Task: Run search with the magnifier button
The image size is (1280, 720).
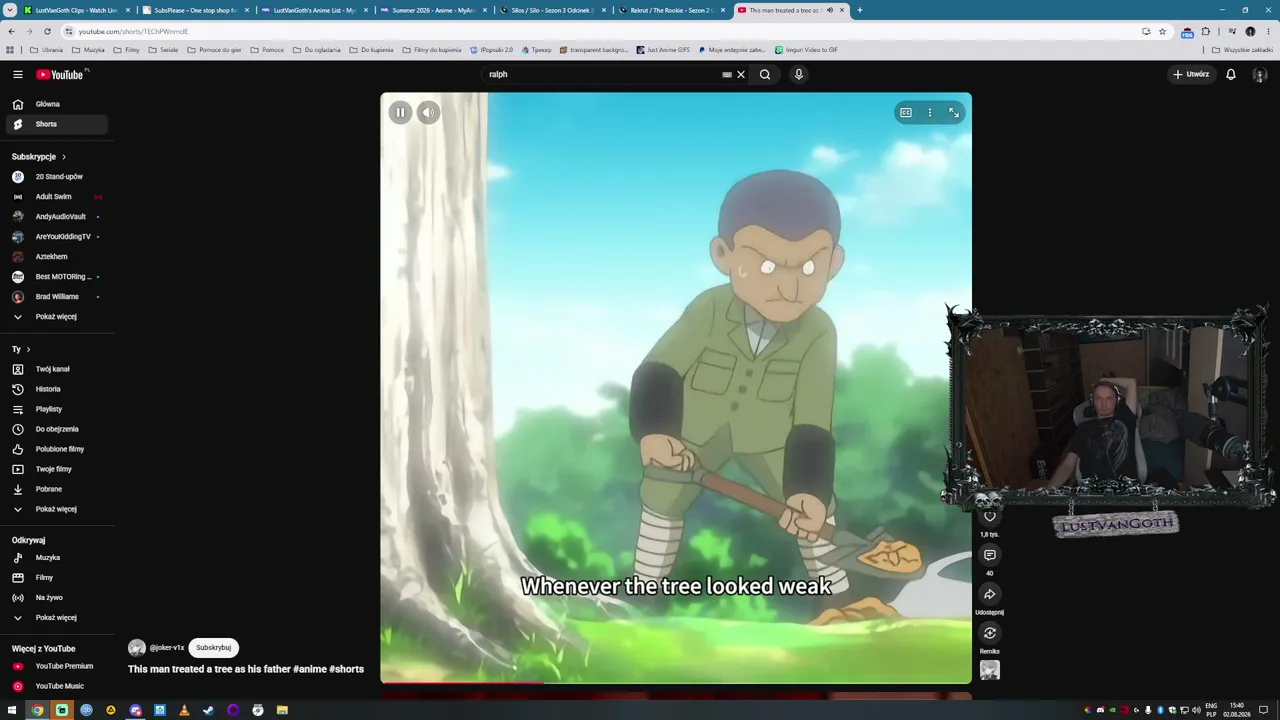Action: click(765, 75)
